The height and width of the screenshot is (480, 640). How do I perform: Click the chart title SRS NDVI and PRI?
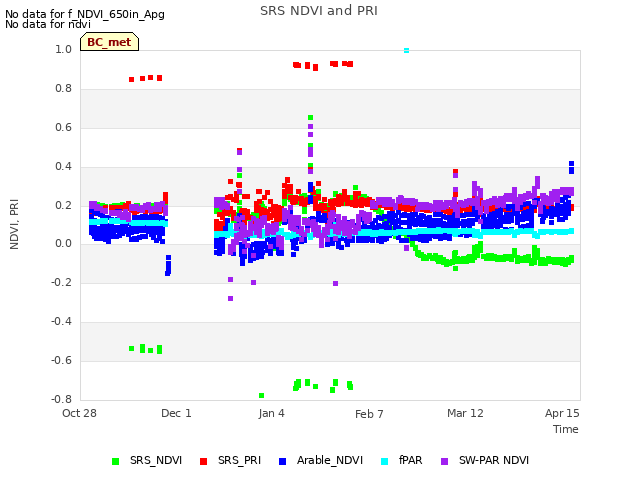(x=319, y=11)
